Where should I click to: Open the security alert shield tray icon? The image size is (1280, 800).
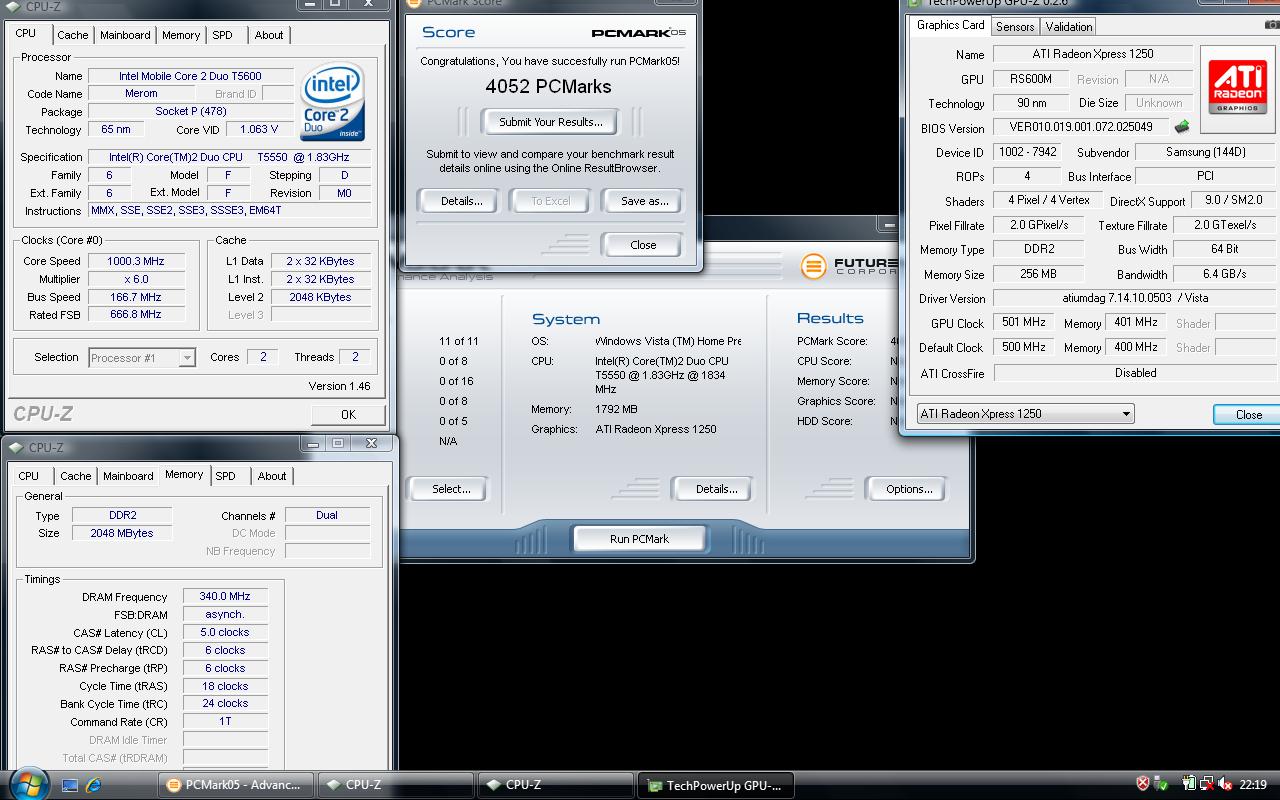[1143, 784]
